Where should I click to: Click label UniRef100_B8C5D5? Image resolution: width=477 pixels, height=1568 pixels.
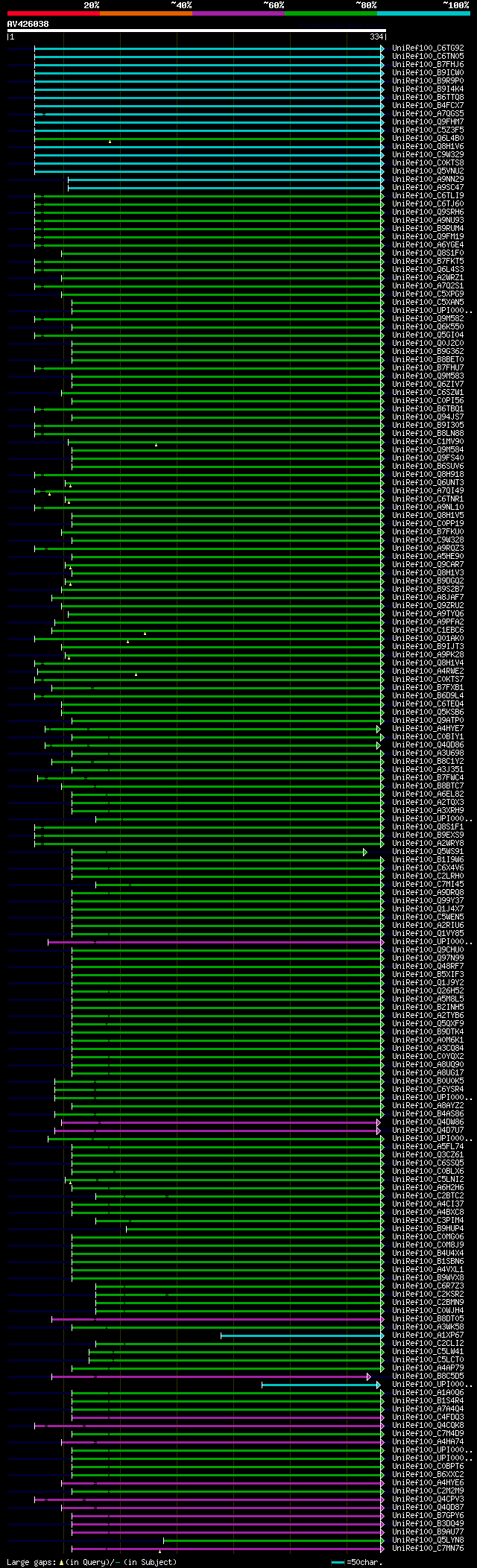[x=428, y=1376]
